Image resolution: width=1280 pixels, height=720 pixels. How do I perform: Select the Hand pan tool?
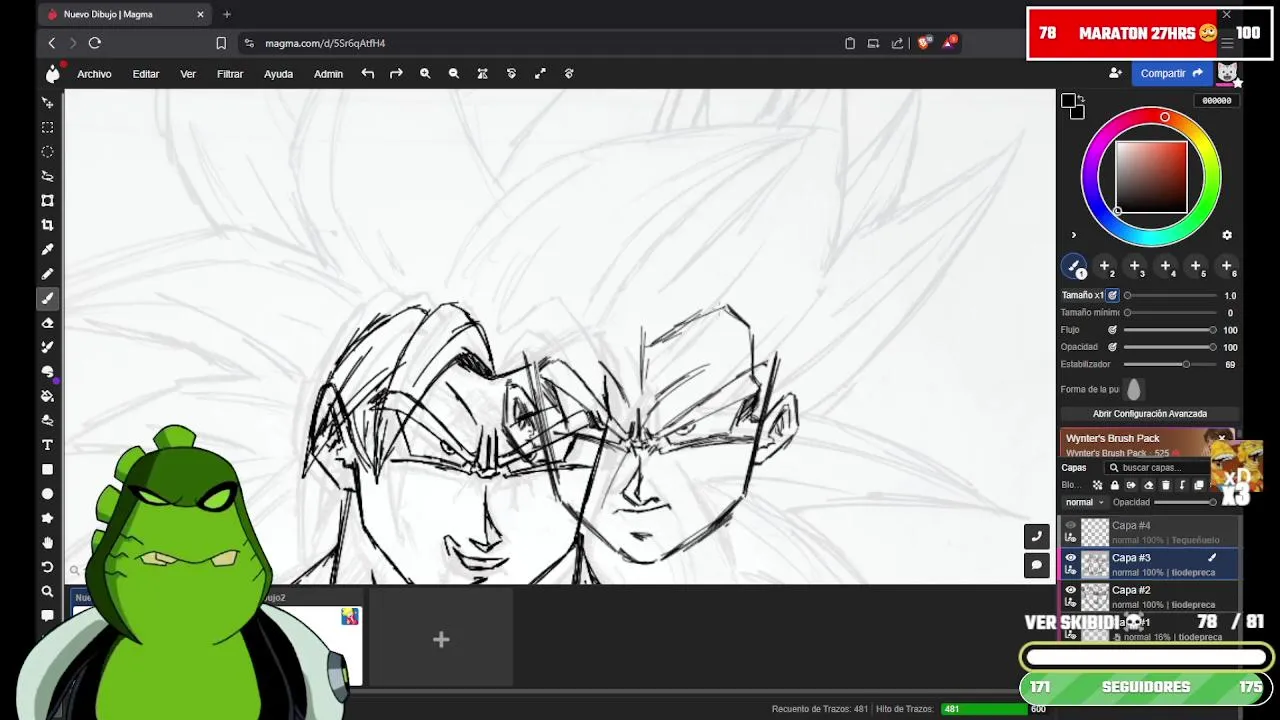pyautogui.click(x=47, y=543)
